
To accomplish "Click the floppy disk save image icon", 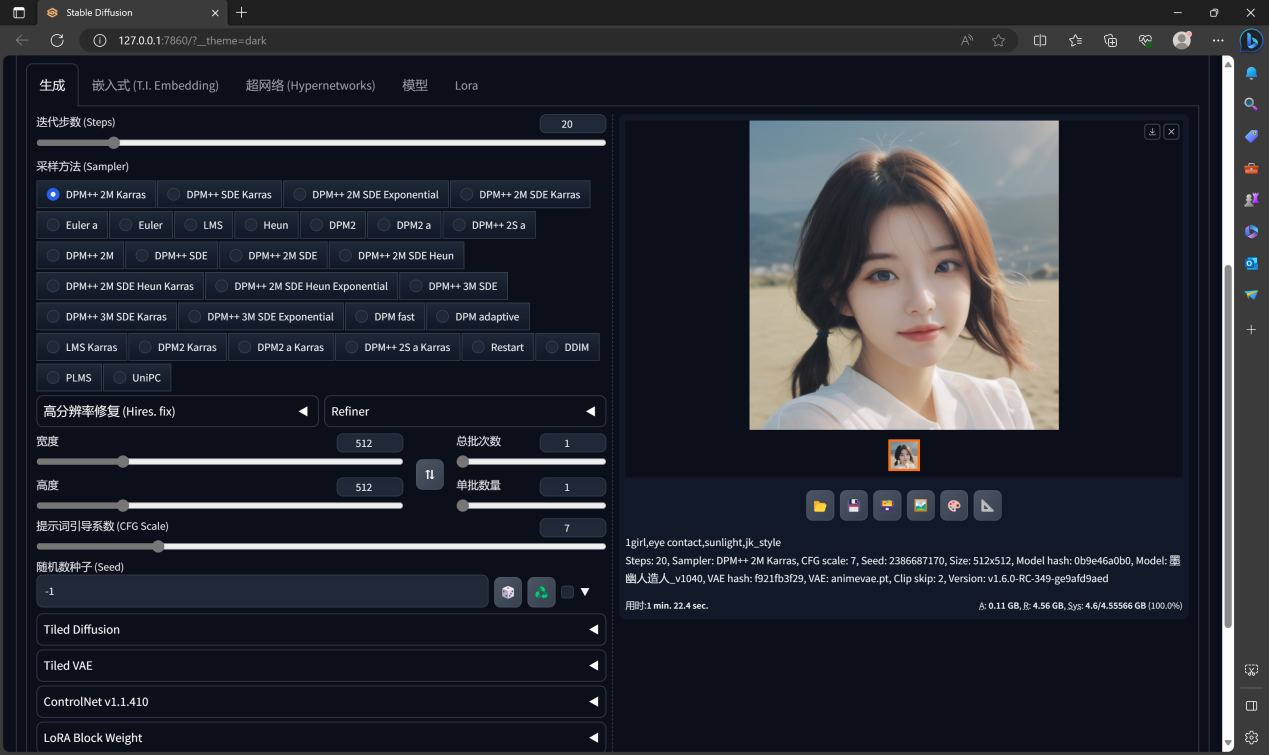I will 853,506.
